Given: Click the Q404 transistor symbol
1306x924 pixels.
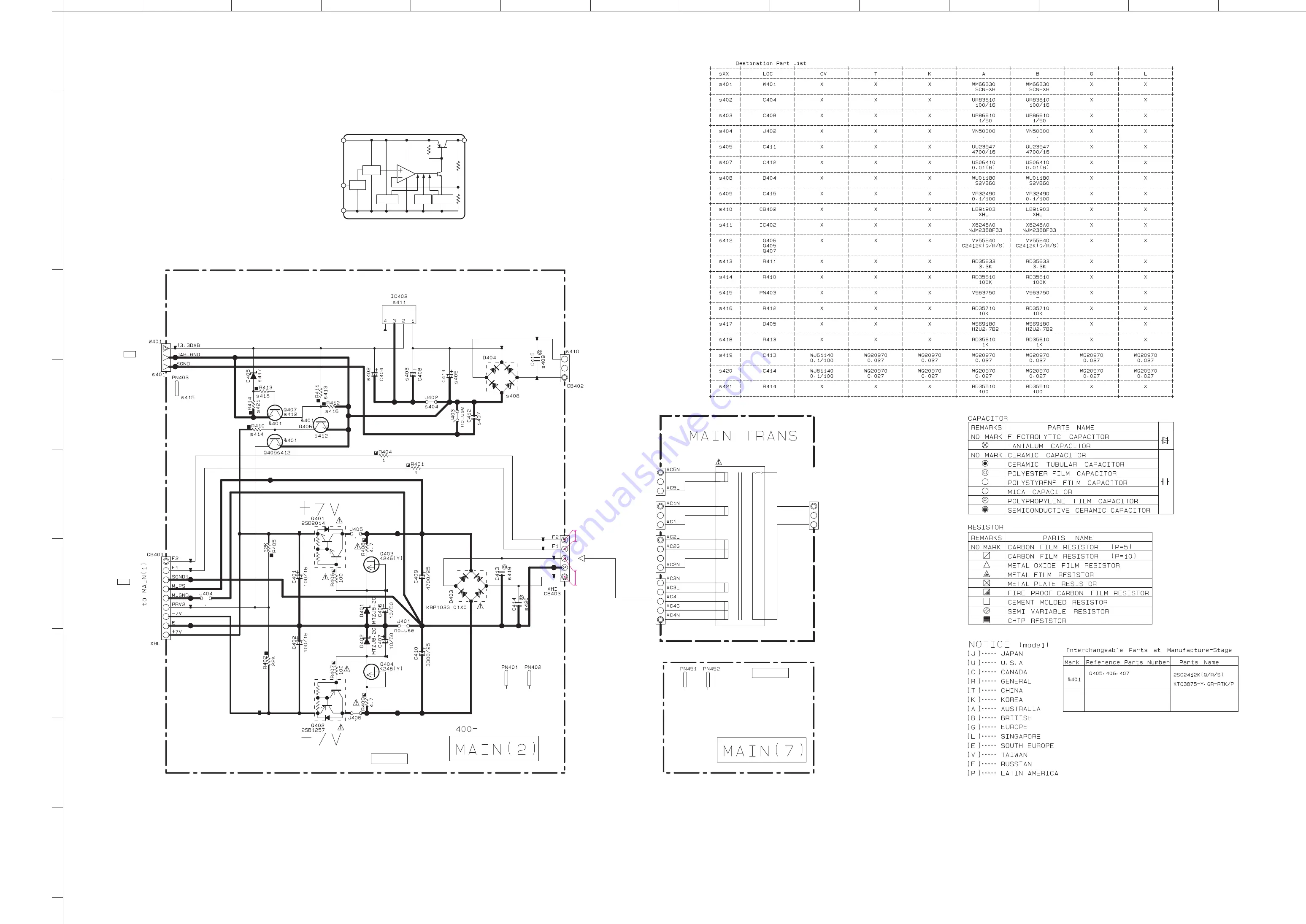Looking at the screenshot, I should point(372,671).
